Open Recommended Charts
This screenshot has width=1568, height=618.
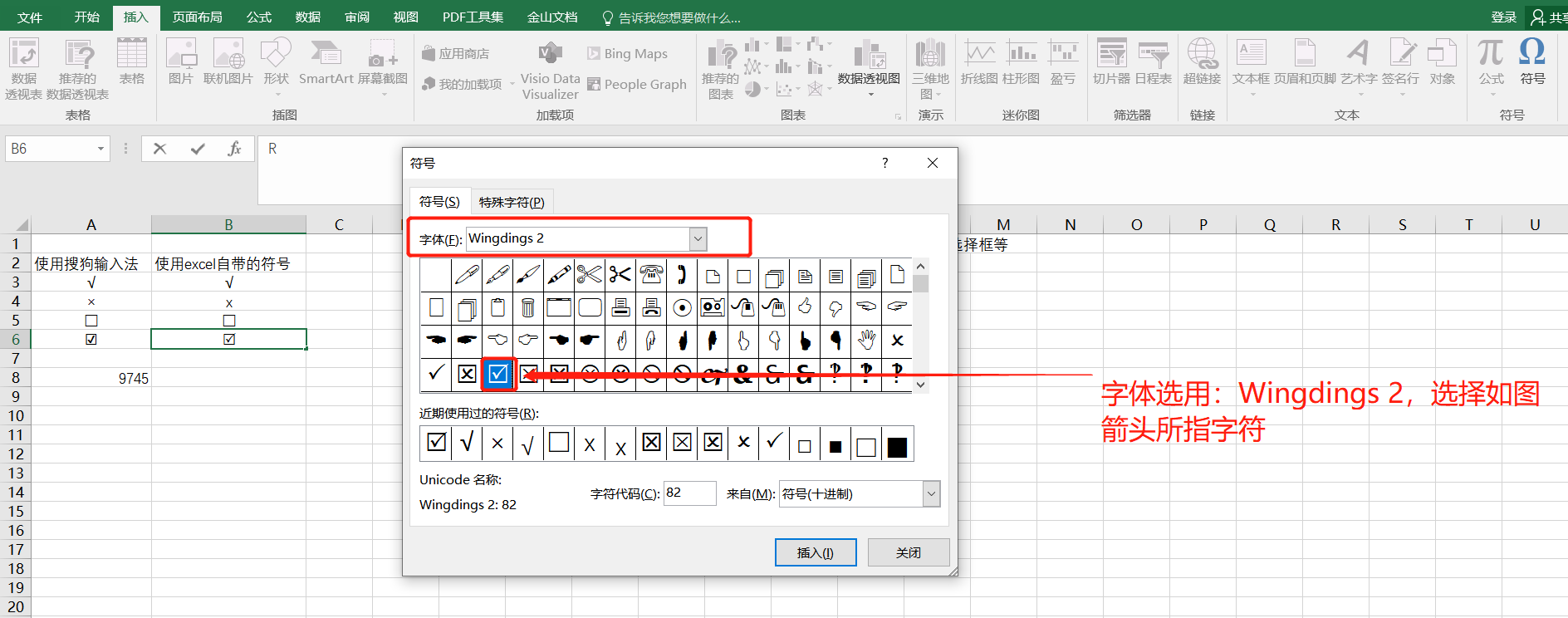[720, 70]
